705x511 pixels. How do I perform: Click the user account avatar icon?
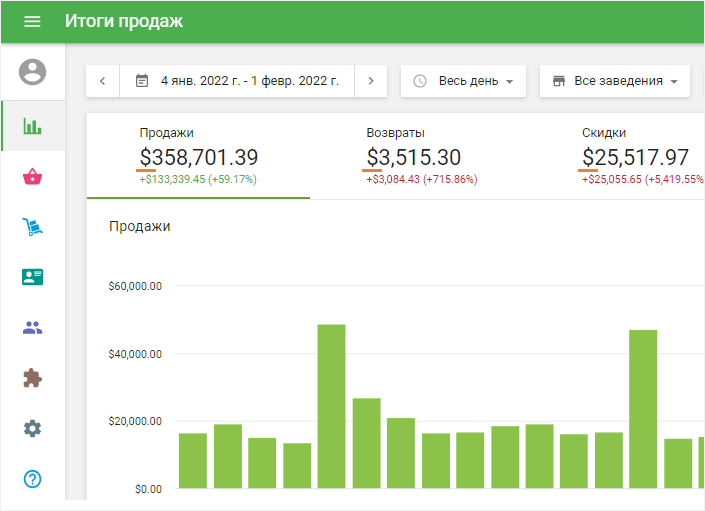point(33,71)
